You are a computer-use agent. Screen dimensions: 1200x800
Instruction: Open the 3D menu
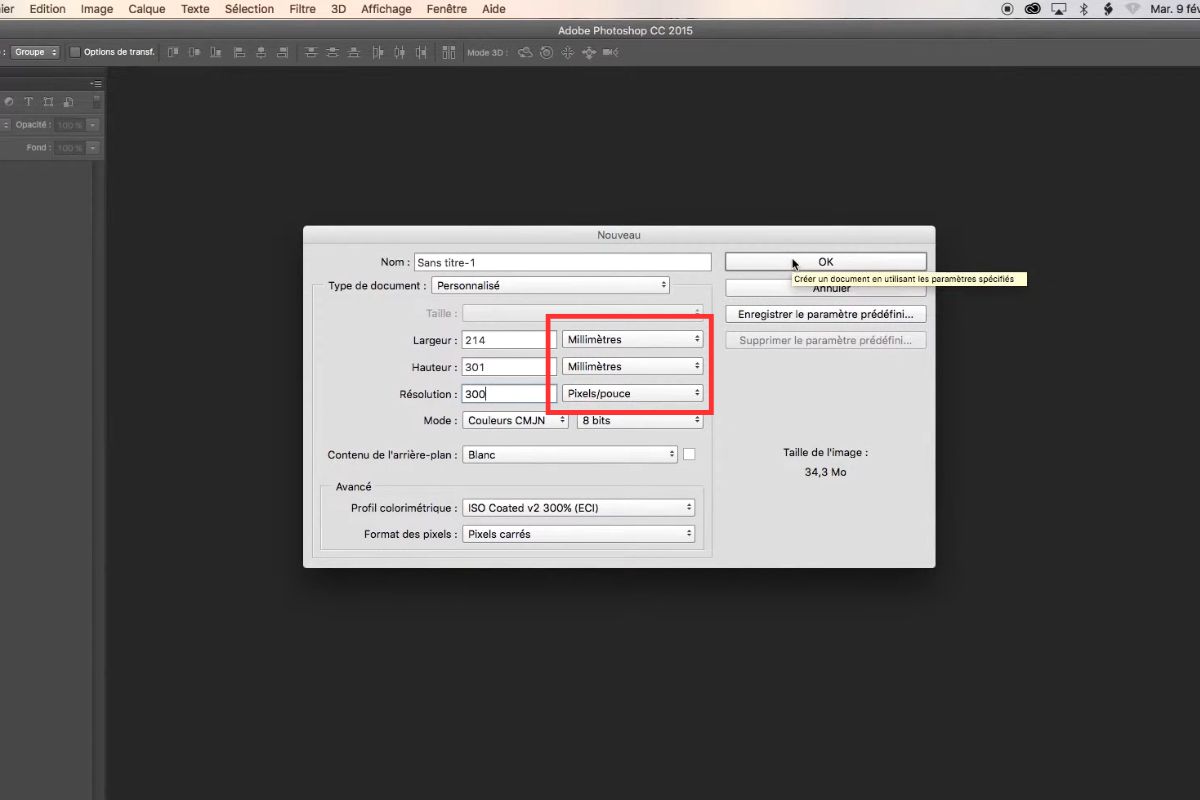coord(339,9)
